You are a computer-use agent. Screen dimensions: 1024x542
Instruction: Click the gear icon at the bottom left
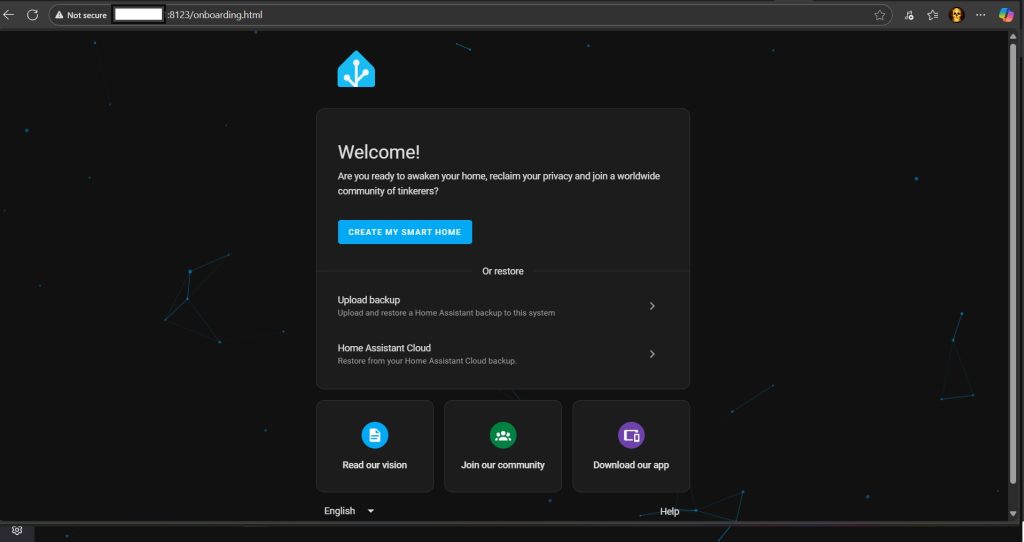(17, 530)
